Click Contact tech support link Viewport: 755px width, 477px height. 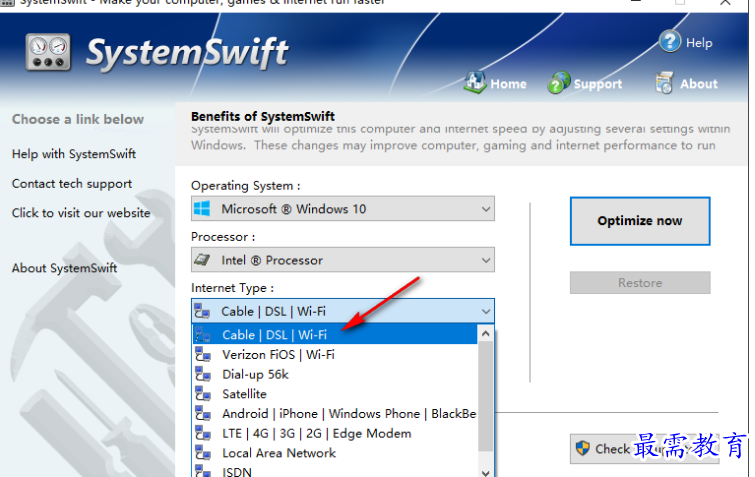[72, 184]
